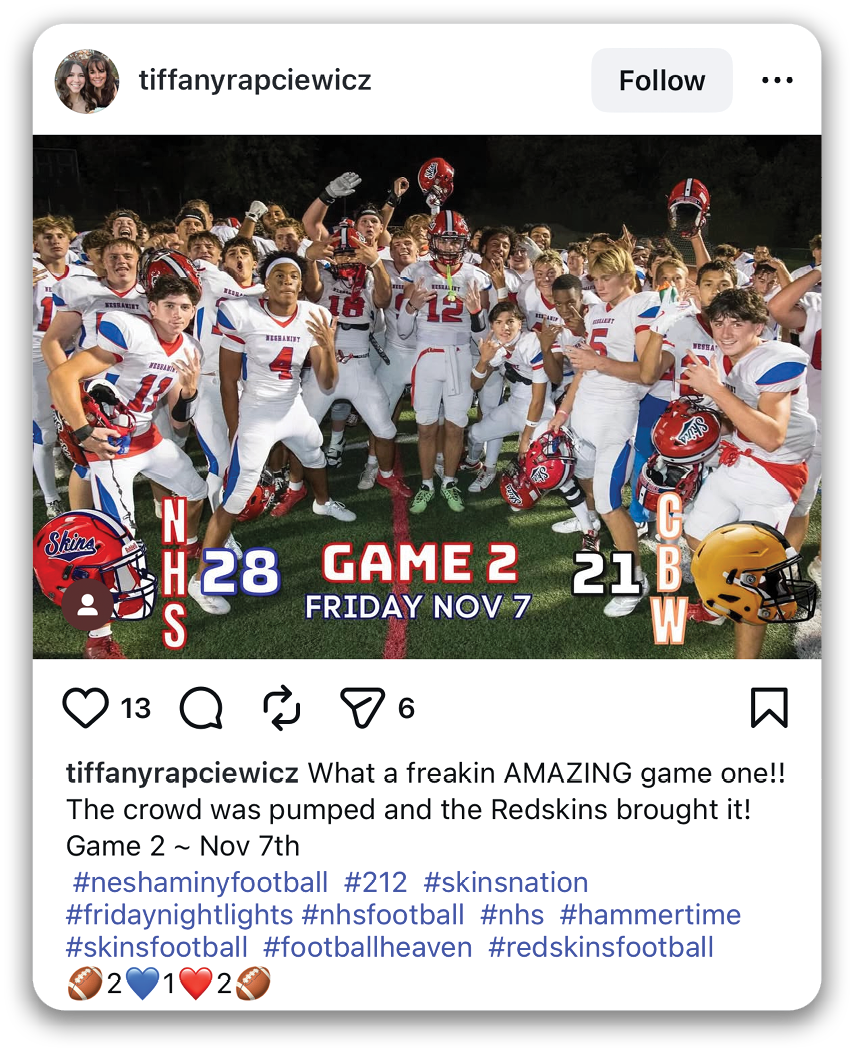The height and width of the screenshot is (1052, 854).
Task: Open hashtag #neshaminyfootball
Action: [x=200, y=882]
